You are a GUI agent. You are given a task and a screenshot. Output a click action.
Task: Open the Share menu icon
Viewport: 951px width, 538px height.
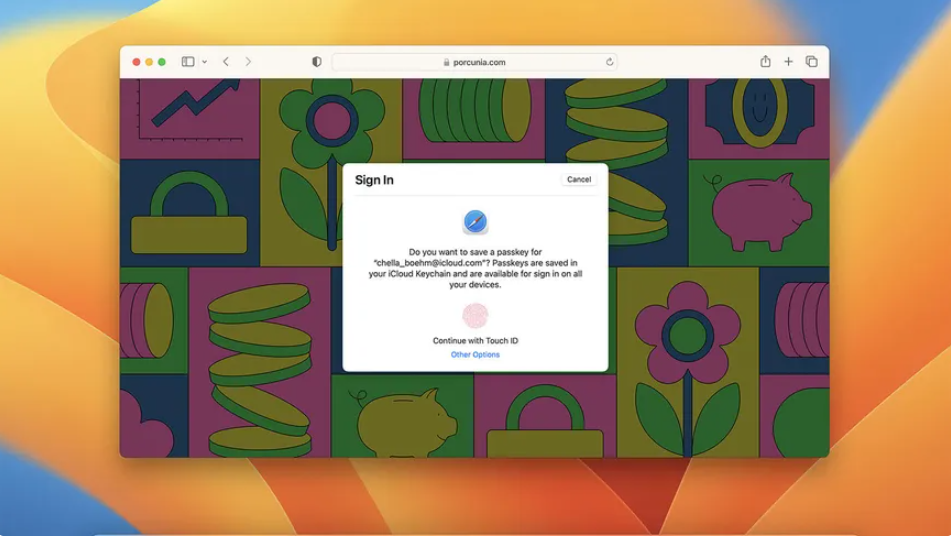click(x=765, y=61)
